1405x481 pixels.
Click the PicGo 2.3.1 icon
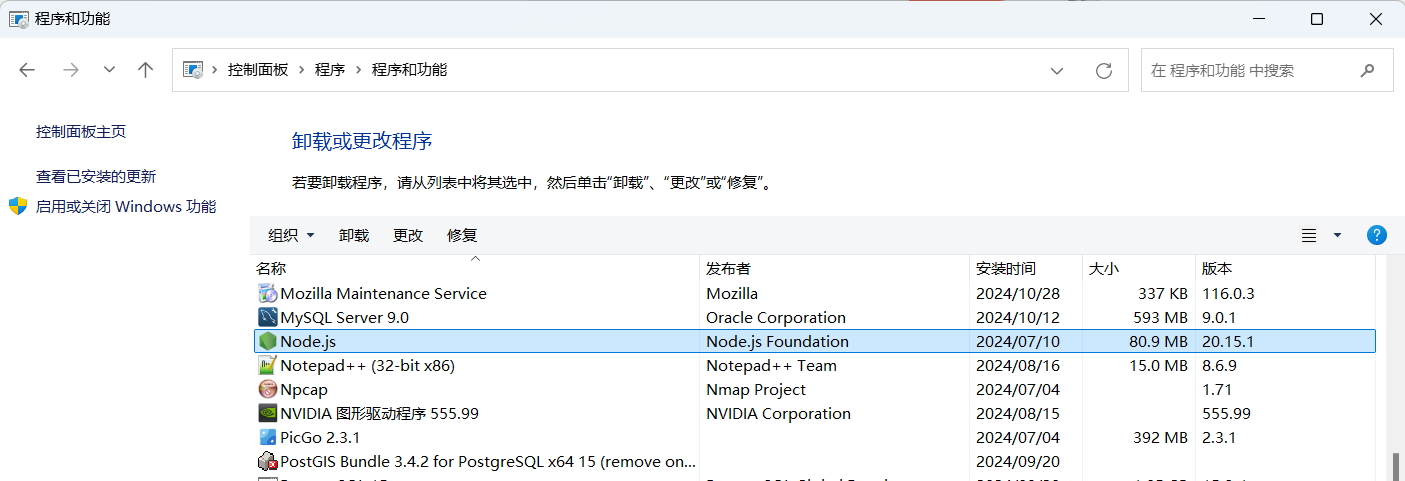(x=267, y=438)
